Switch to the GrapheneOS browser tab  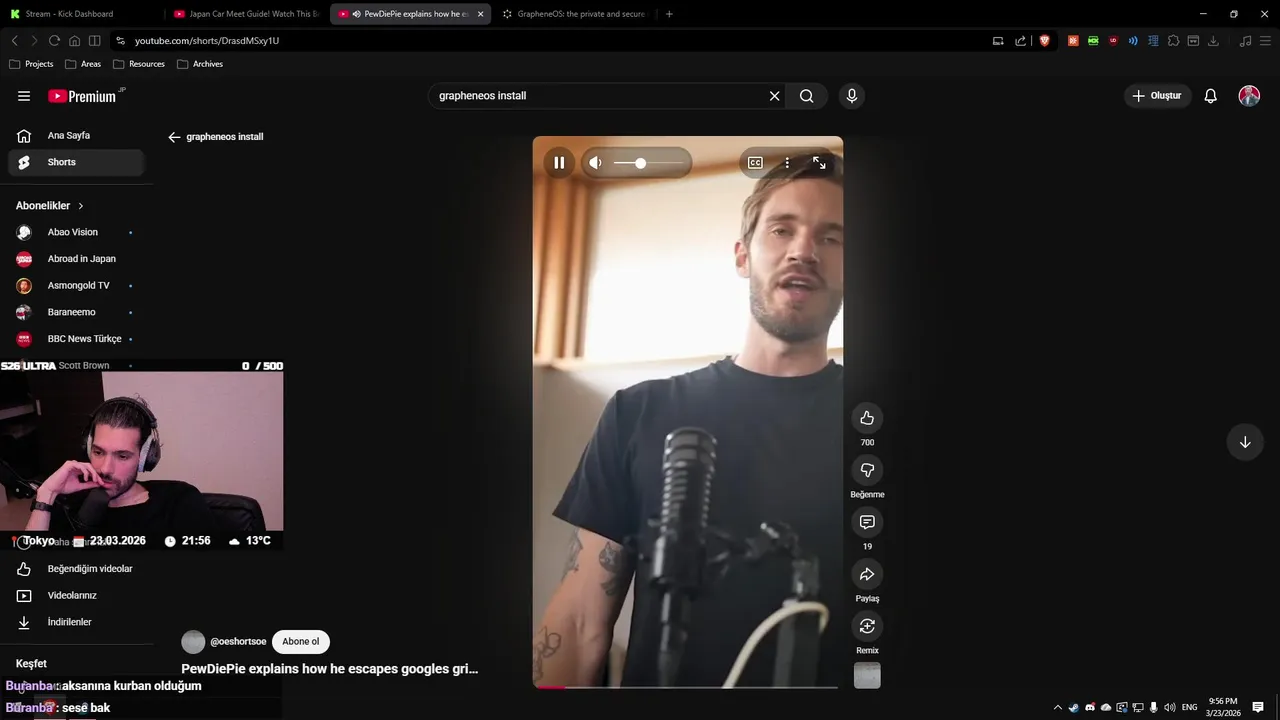pyautogui.click(x=575, y=14)
